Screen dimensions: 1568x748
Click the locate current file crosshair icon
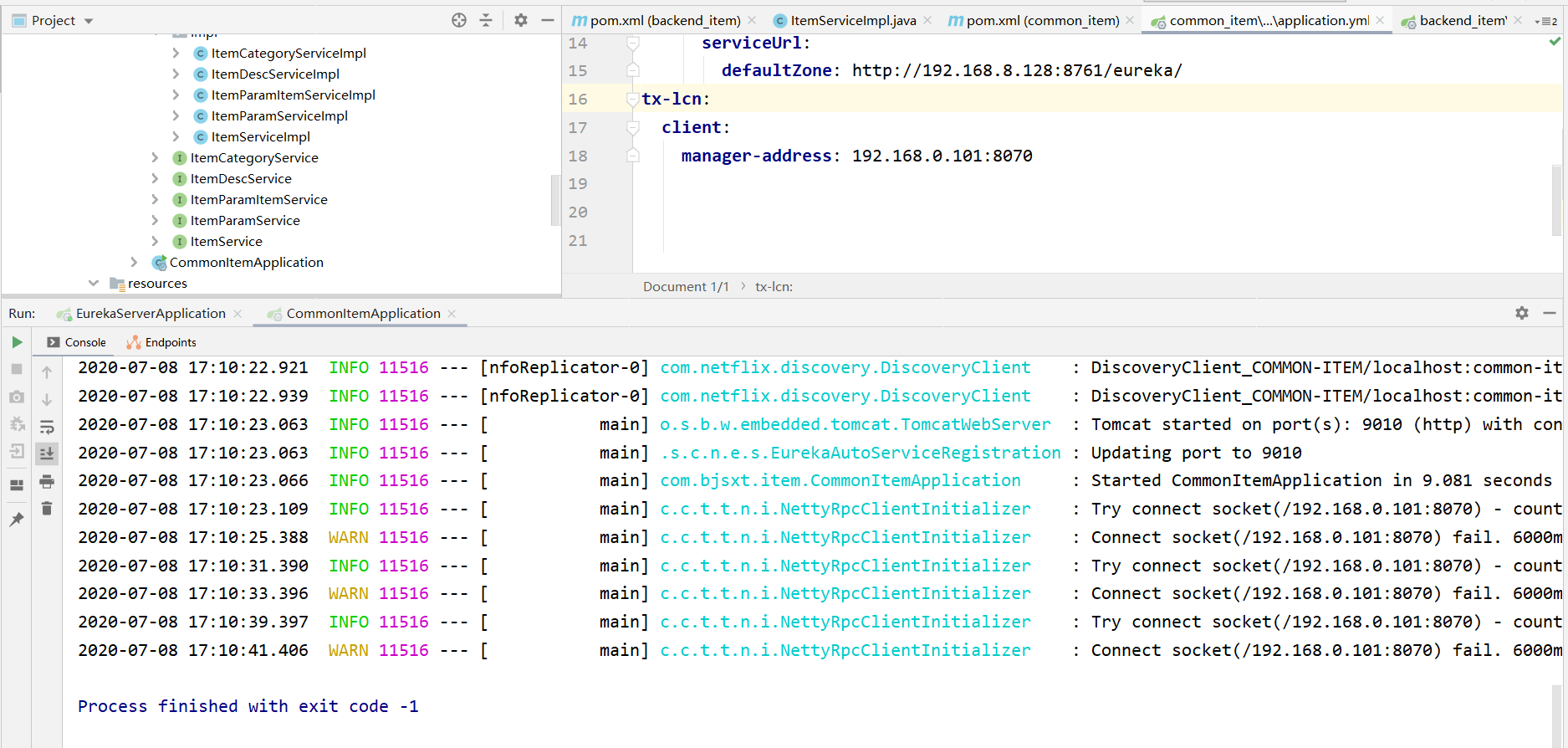(x=459, y=20)
